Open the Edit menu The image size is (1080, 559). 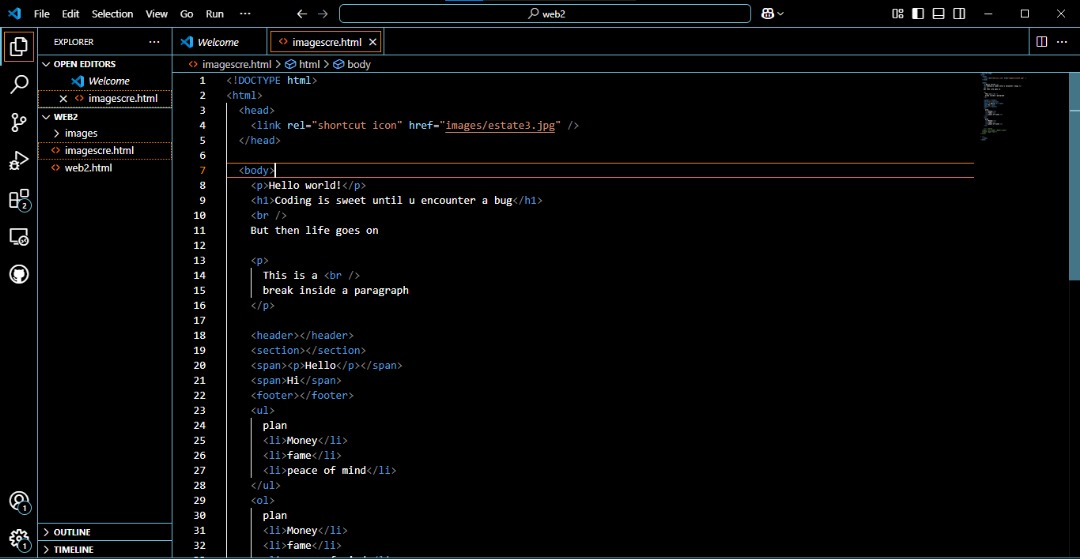pos(70,14)
